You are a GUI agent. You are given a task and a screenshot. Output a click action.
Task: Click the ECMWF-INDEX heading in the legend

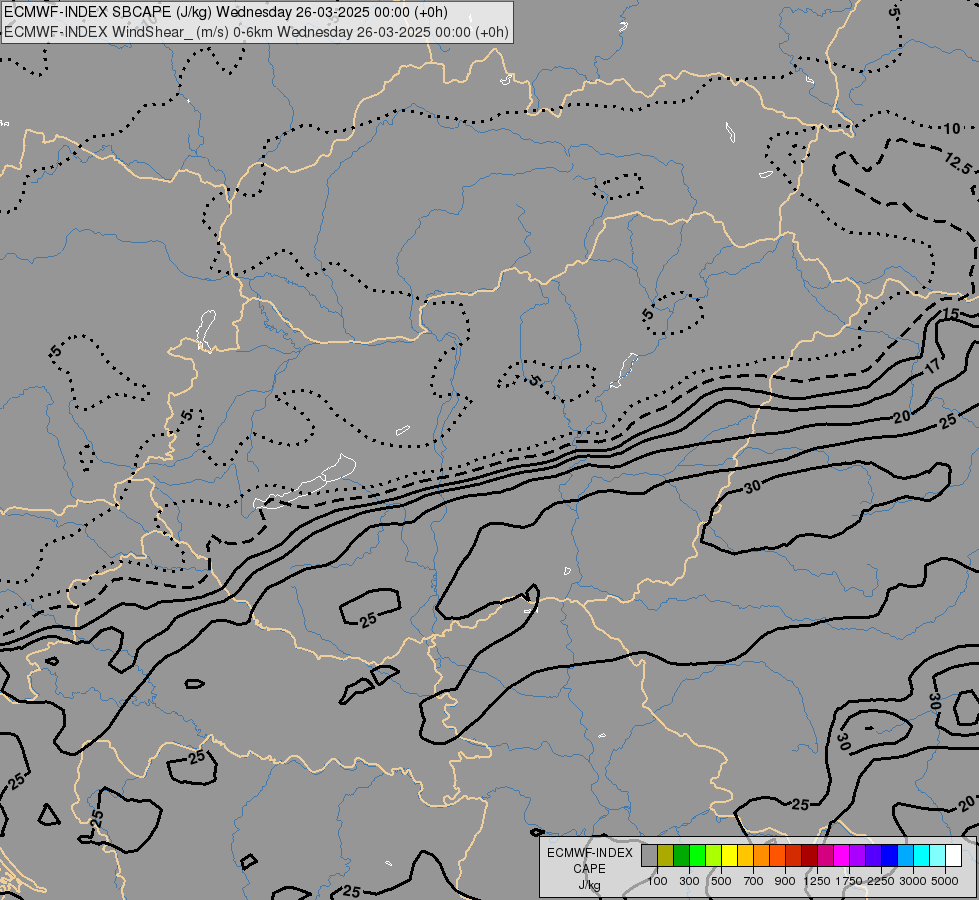pos(590,853)
